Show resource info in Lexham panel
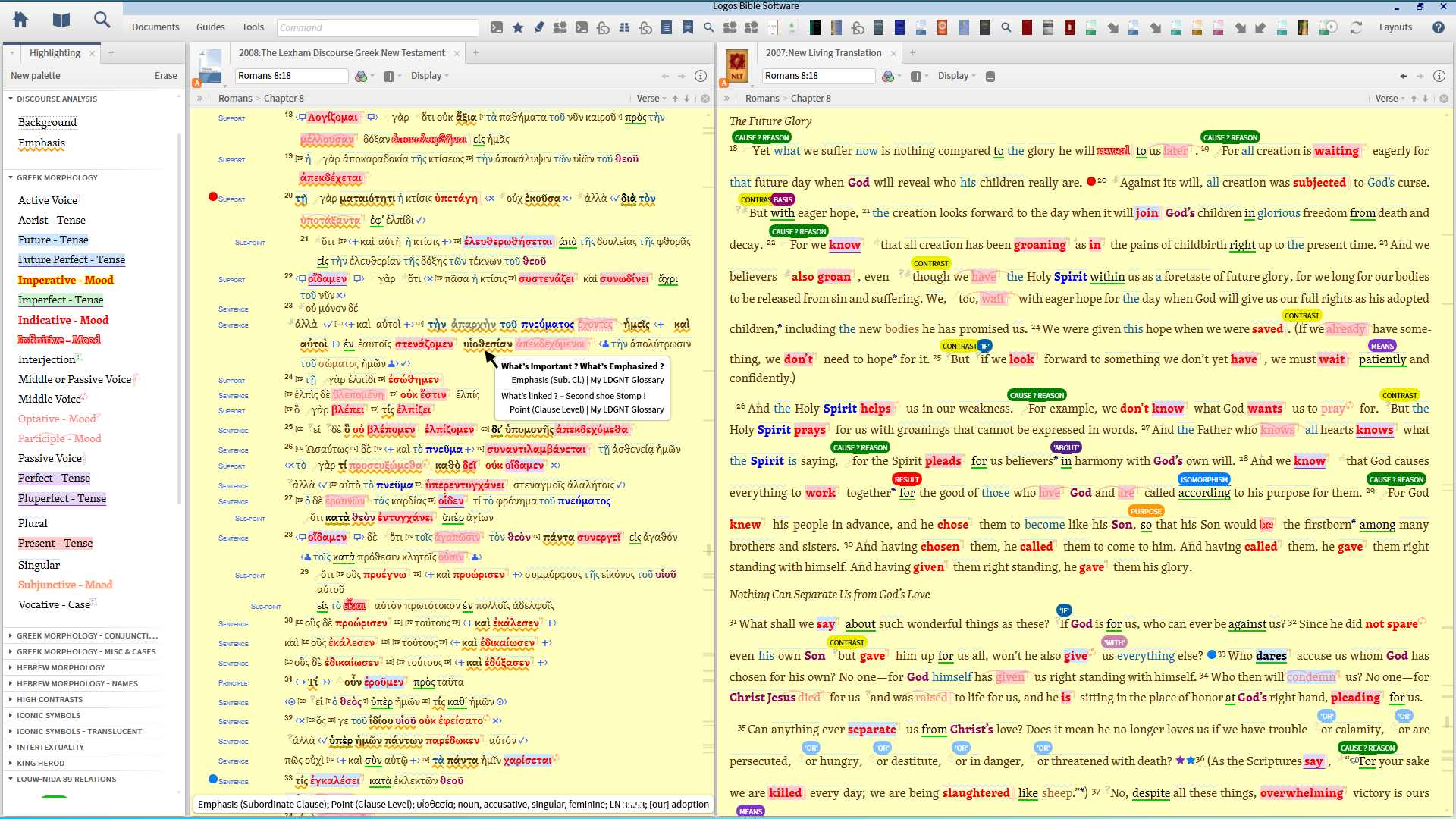The height and width of the screenshot is (819, 1456). (701, 76)
